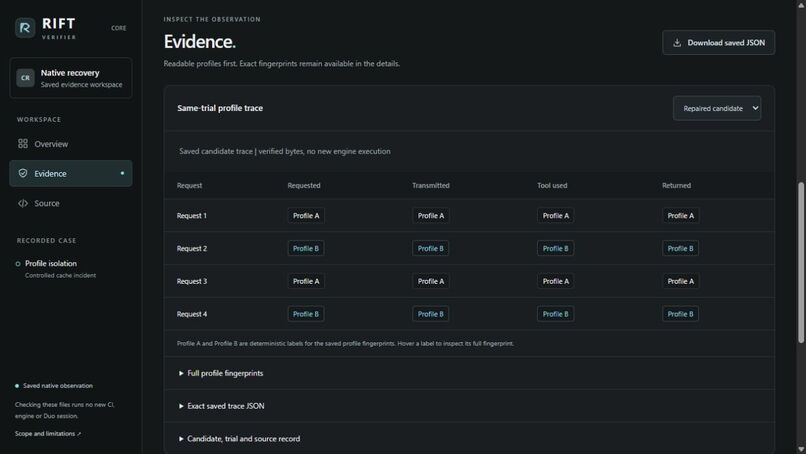Click Request 3 Requested Profile A badge
The width and height of the screenshot is (806, 454).
click(306, 281)
